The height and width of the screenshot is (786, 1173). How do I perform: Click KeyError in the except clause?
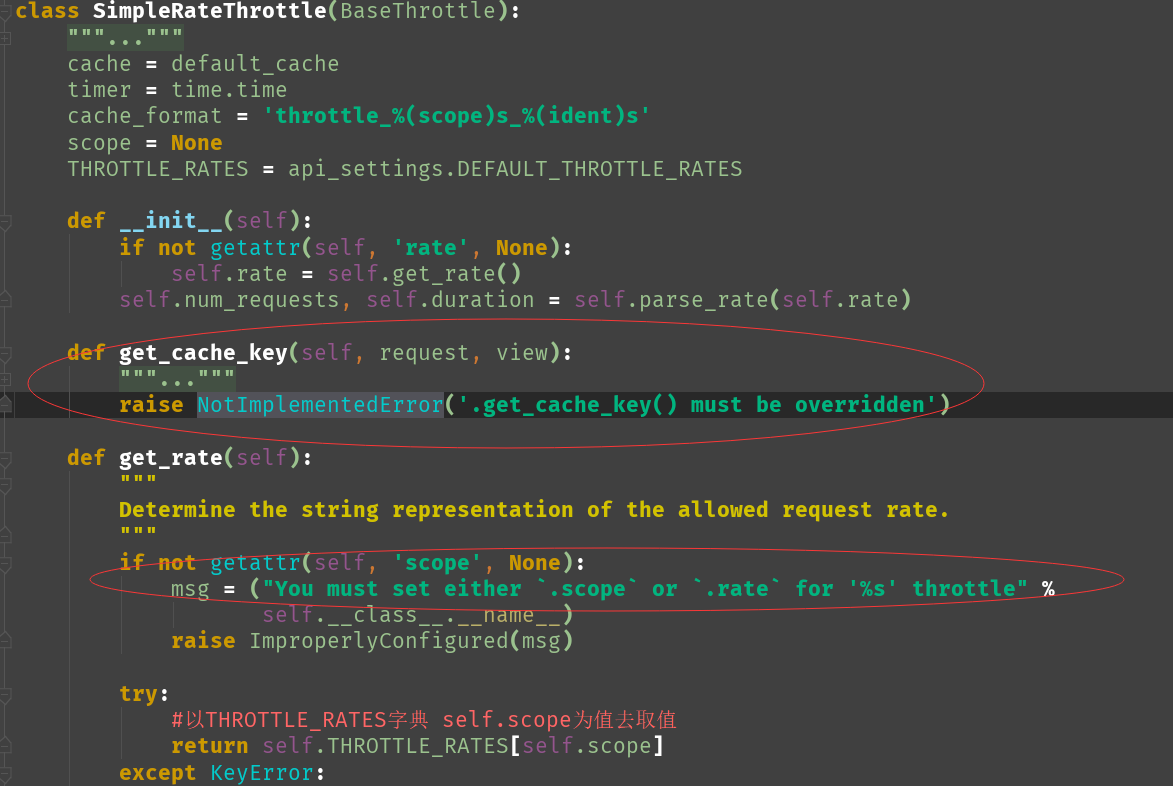tap(261, 773)
